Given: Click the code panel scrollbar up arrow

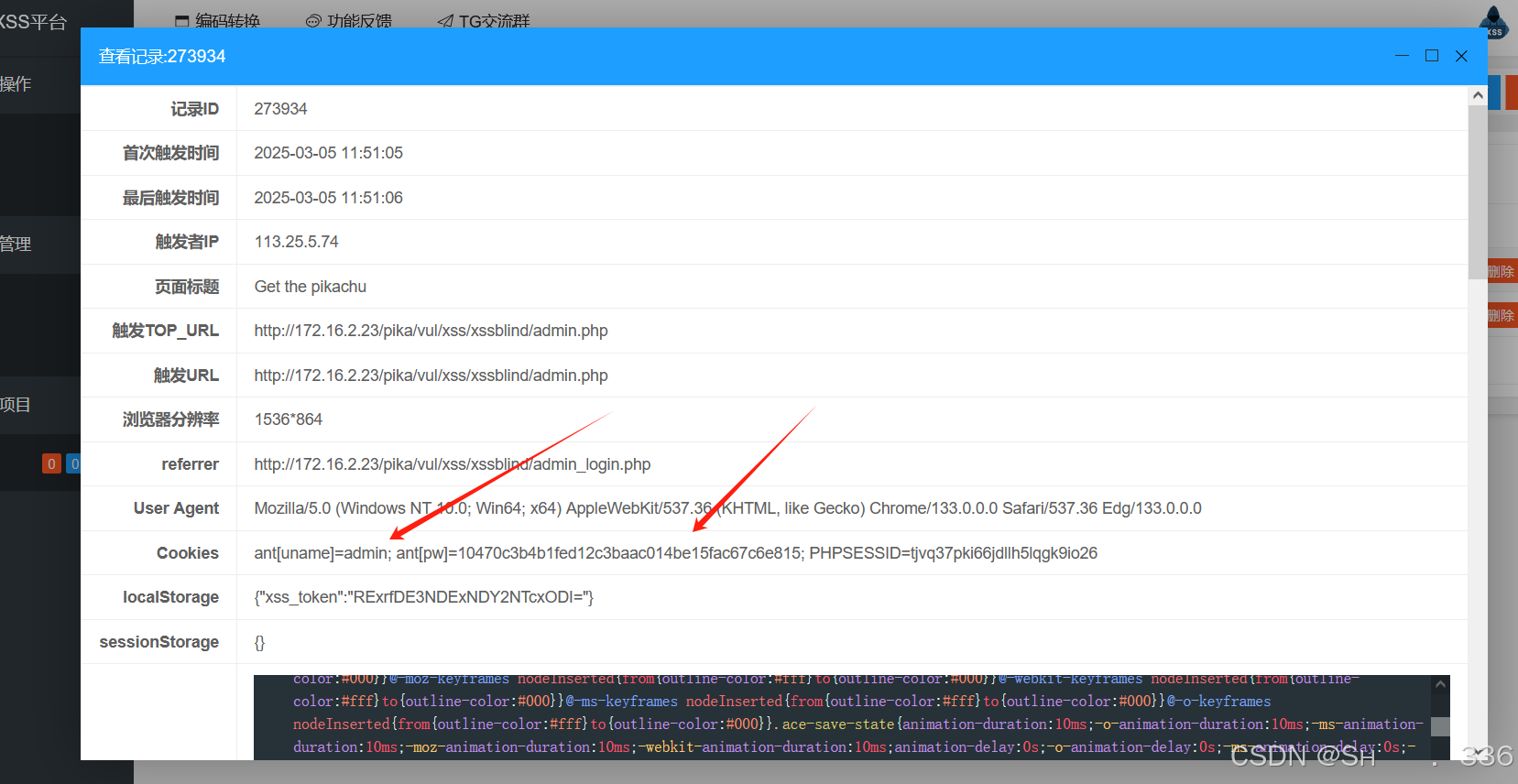Looking at the screenshot, I should pos(1440,684).
